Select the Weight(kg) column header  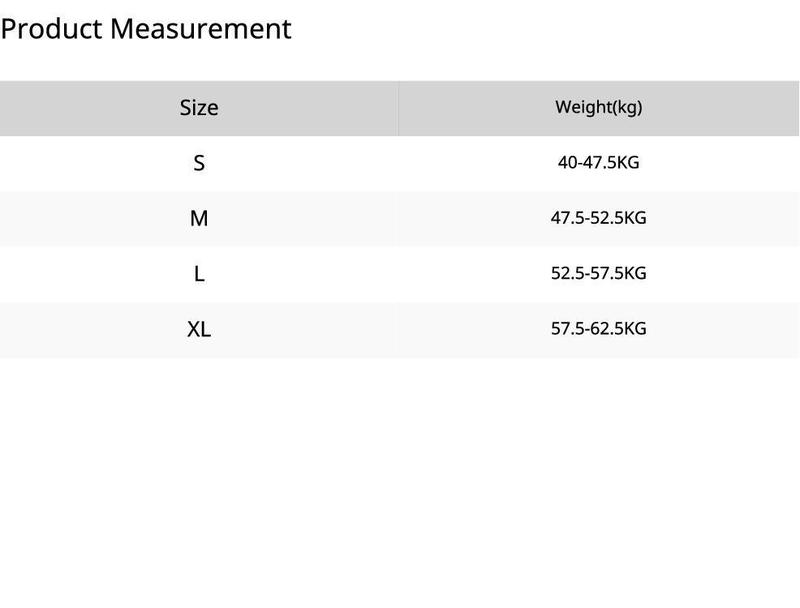pyautogui.click(x=598, y=108)
